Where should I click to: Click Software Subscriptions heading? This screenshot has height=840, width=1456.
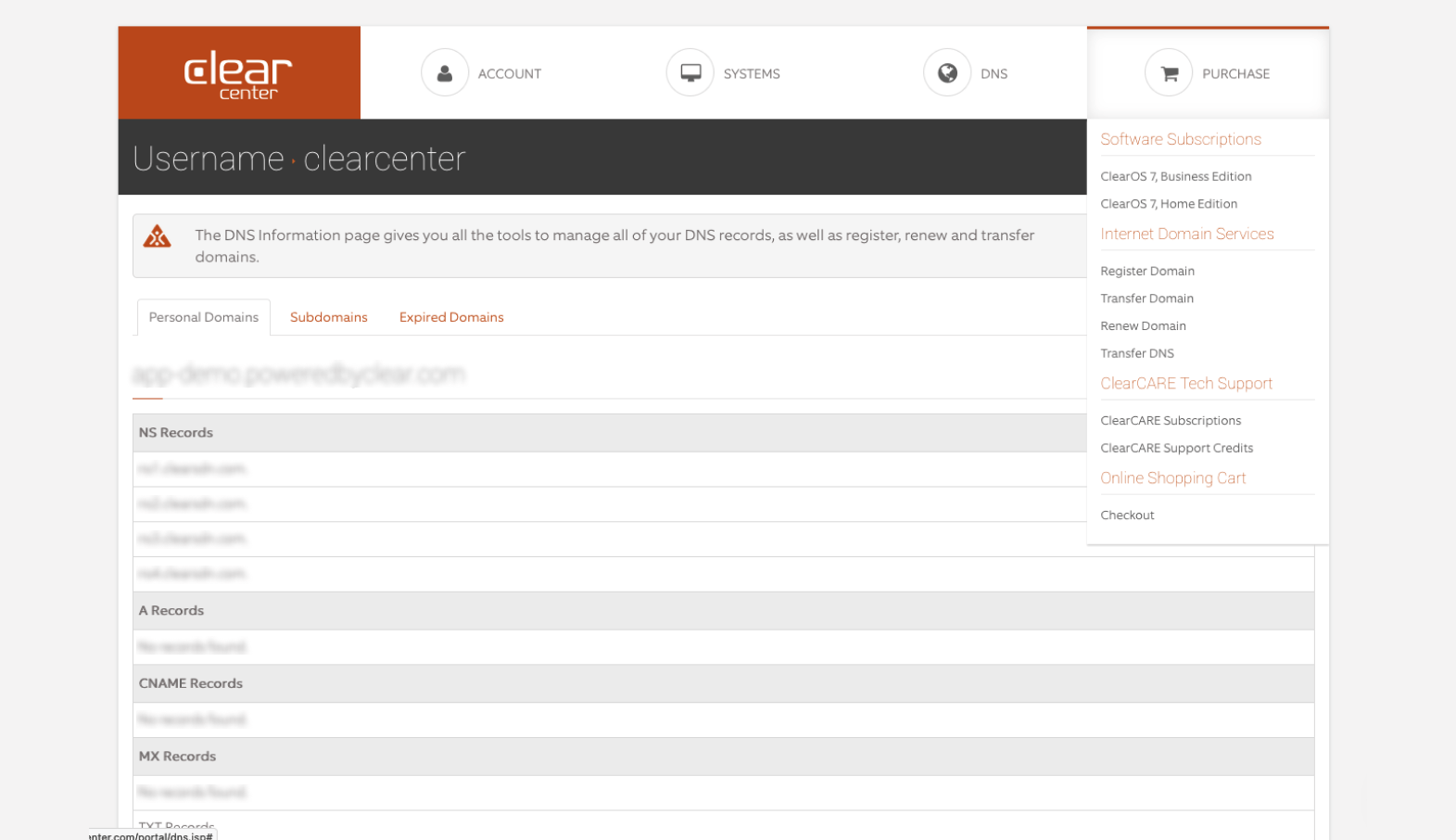(x=1181, y=139)
